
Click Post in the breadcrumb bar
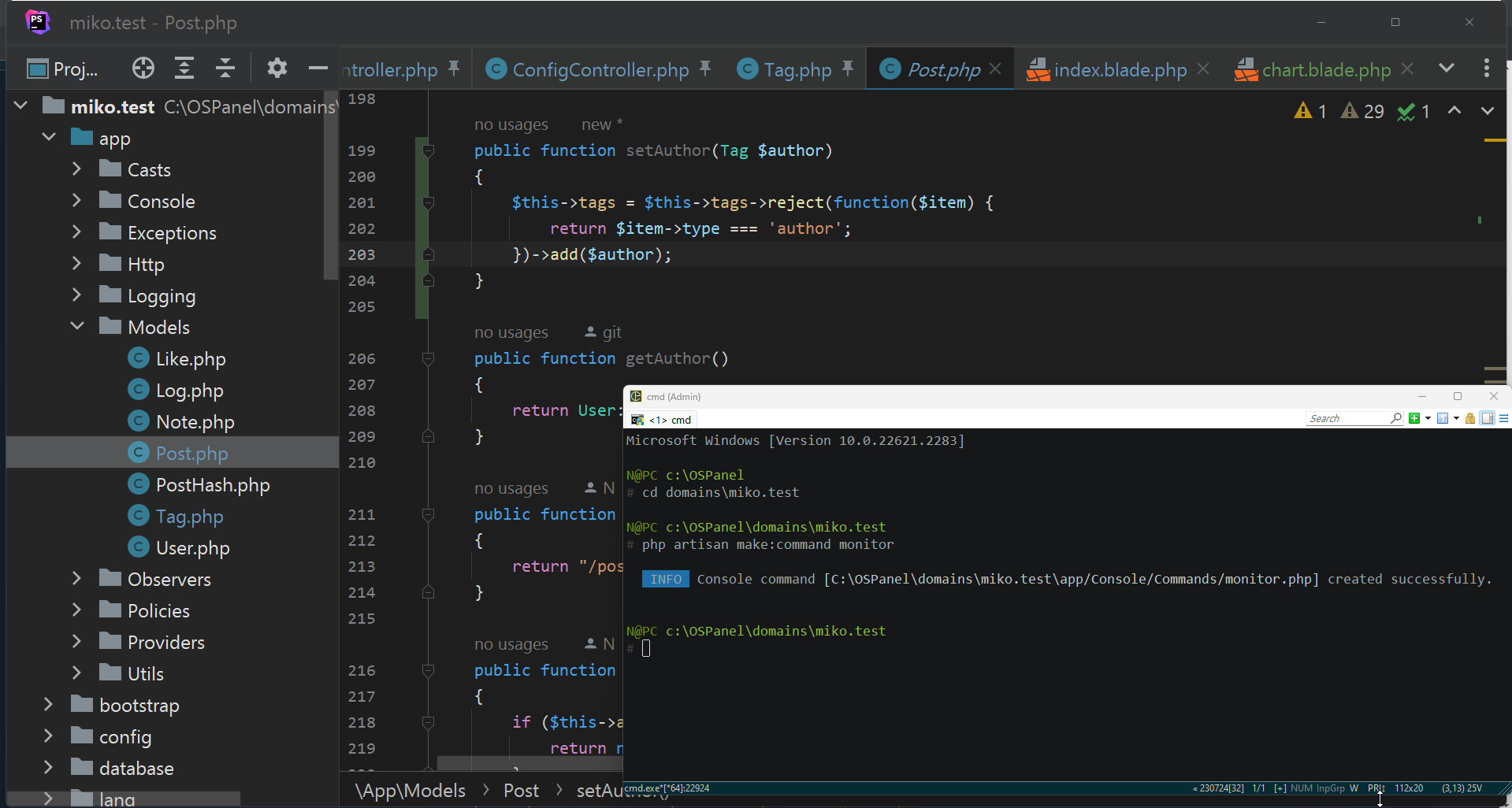coord(521,791)
